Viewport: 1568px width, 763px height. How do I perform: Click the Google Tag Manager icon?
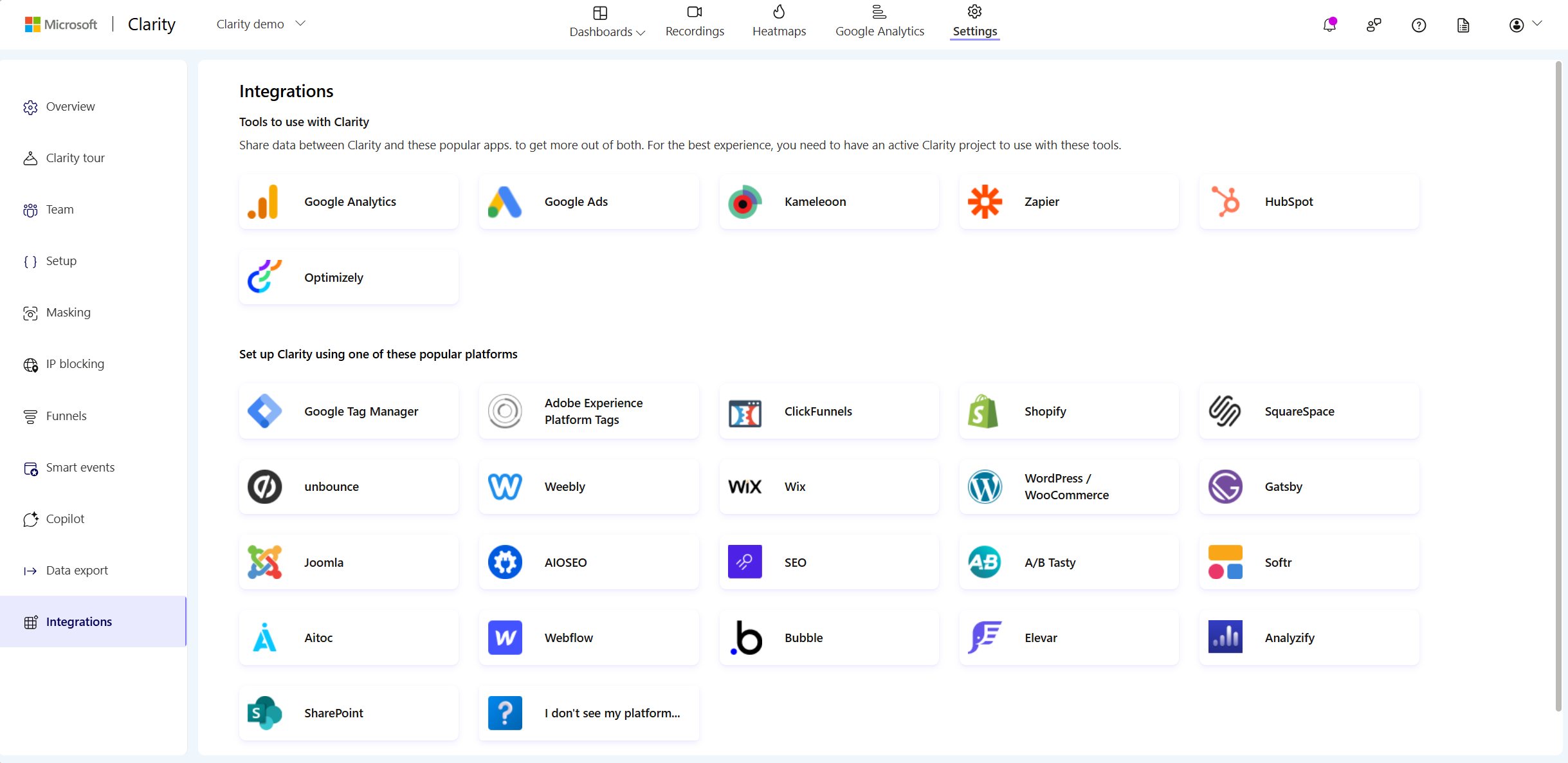point(264,411)
